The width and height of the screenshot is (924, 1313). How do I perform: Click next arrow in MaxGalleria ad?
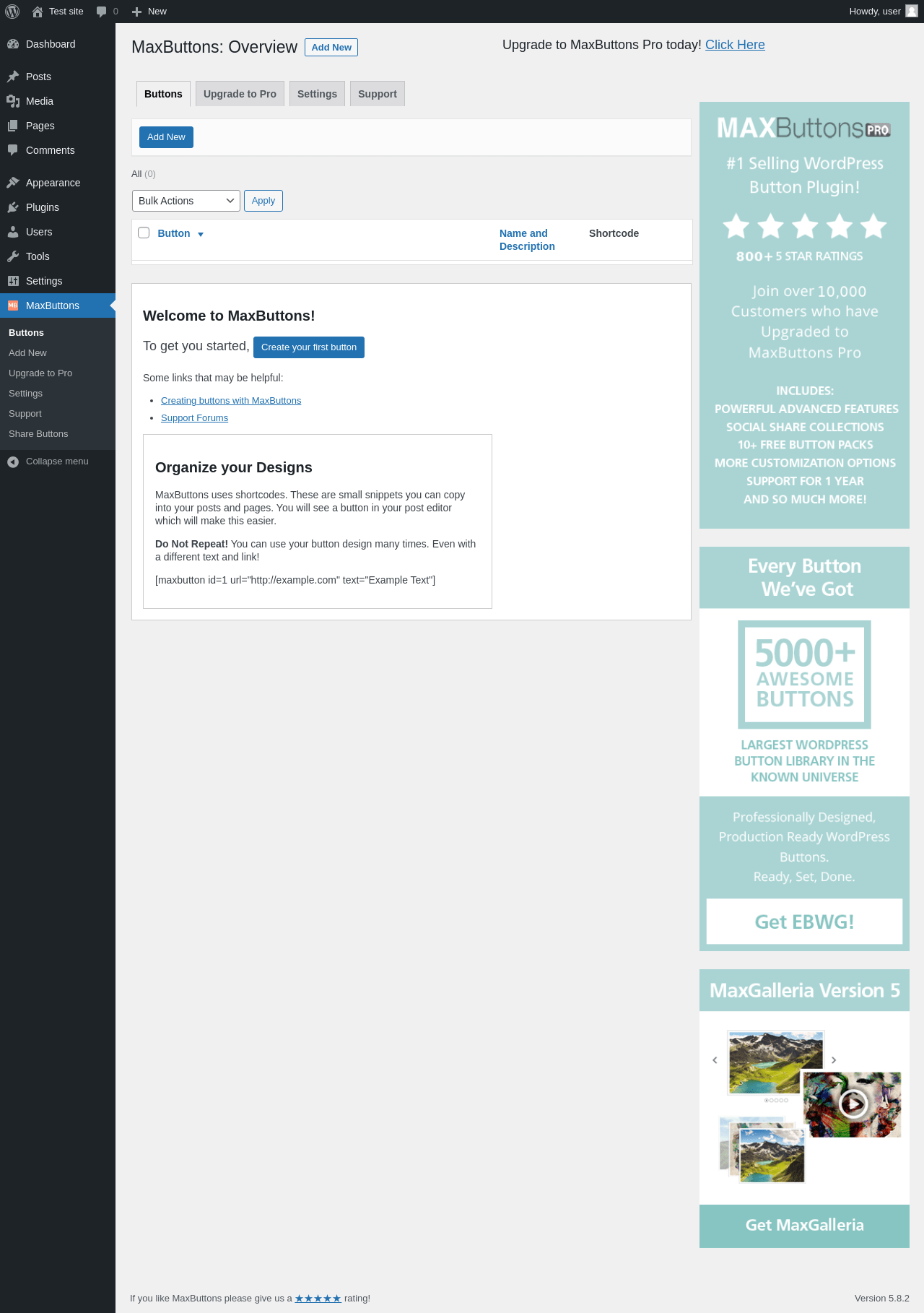(834, 1060)
